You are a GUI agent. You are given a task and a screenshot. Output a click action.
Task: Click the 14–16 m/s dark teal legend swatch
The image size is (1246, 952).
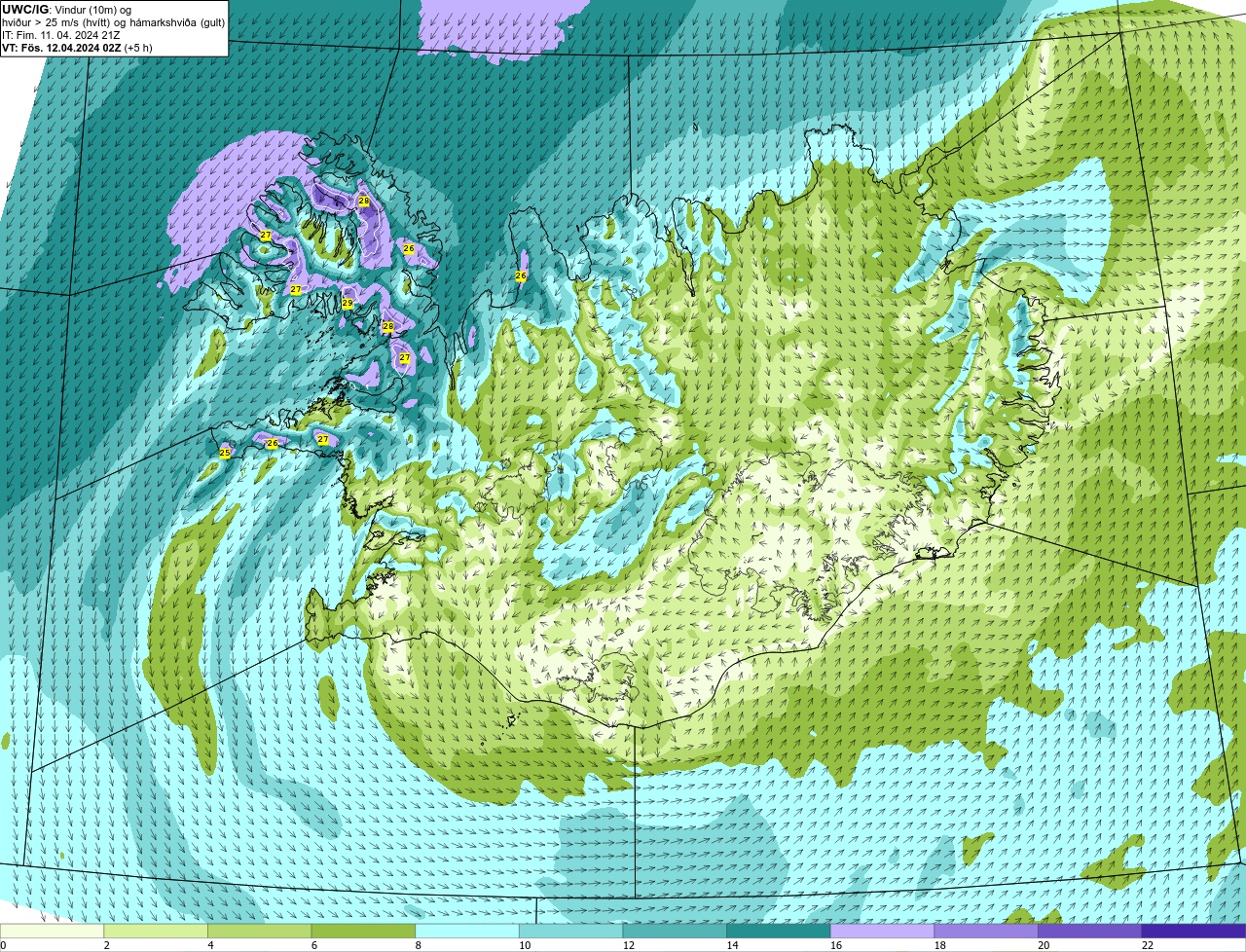779,931
